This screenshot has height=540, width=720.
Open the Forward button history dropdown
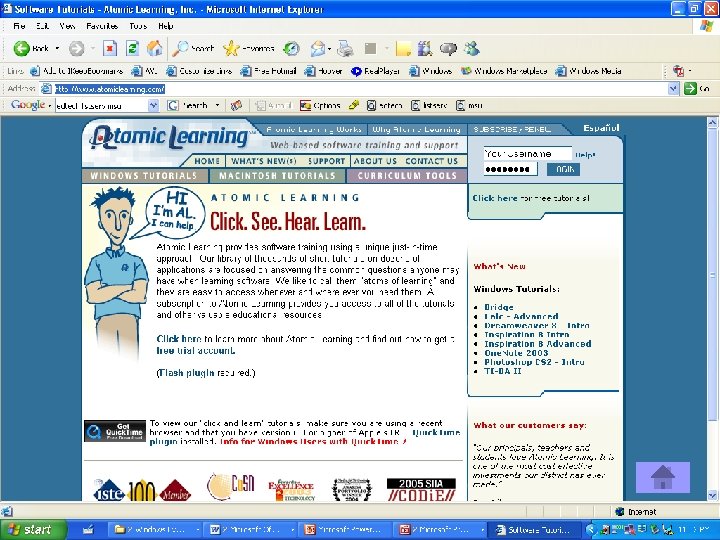click(x=93, y=48)
